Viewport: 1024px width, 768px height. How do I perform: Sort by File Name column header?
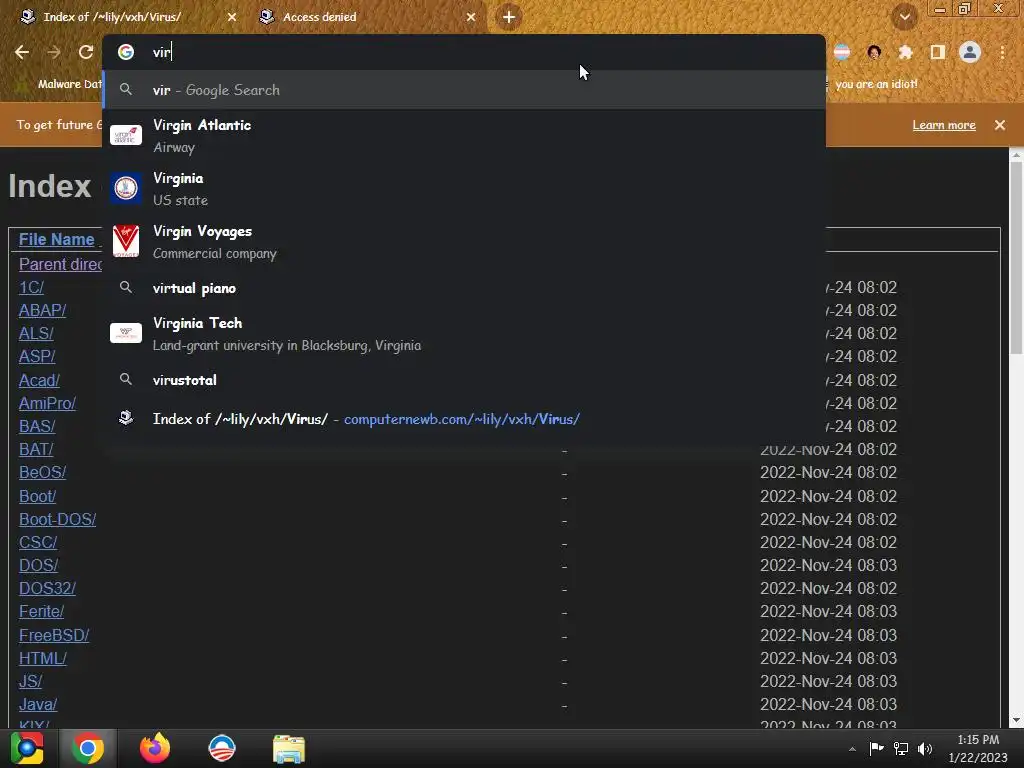57,240
